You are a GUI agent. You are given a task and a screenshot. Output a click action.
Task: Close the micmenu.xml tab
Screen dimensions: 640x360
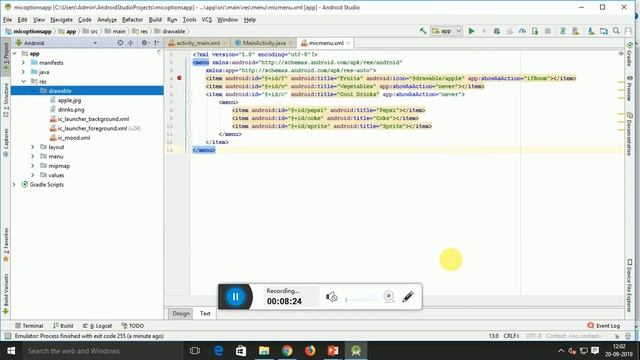[348, 43]
